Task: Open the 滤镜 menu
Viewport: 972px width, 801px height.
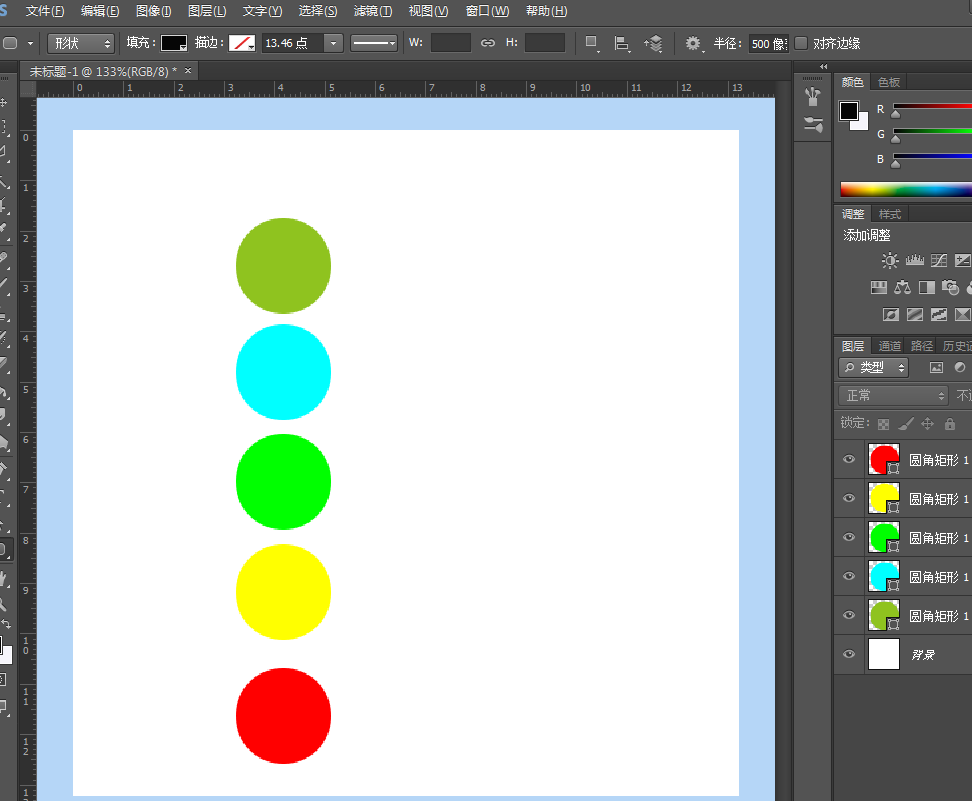Action: point(372,11)
